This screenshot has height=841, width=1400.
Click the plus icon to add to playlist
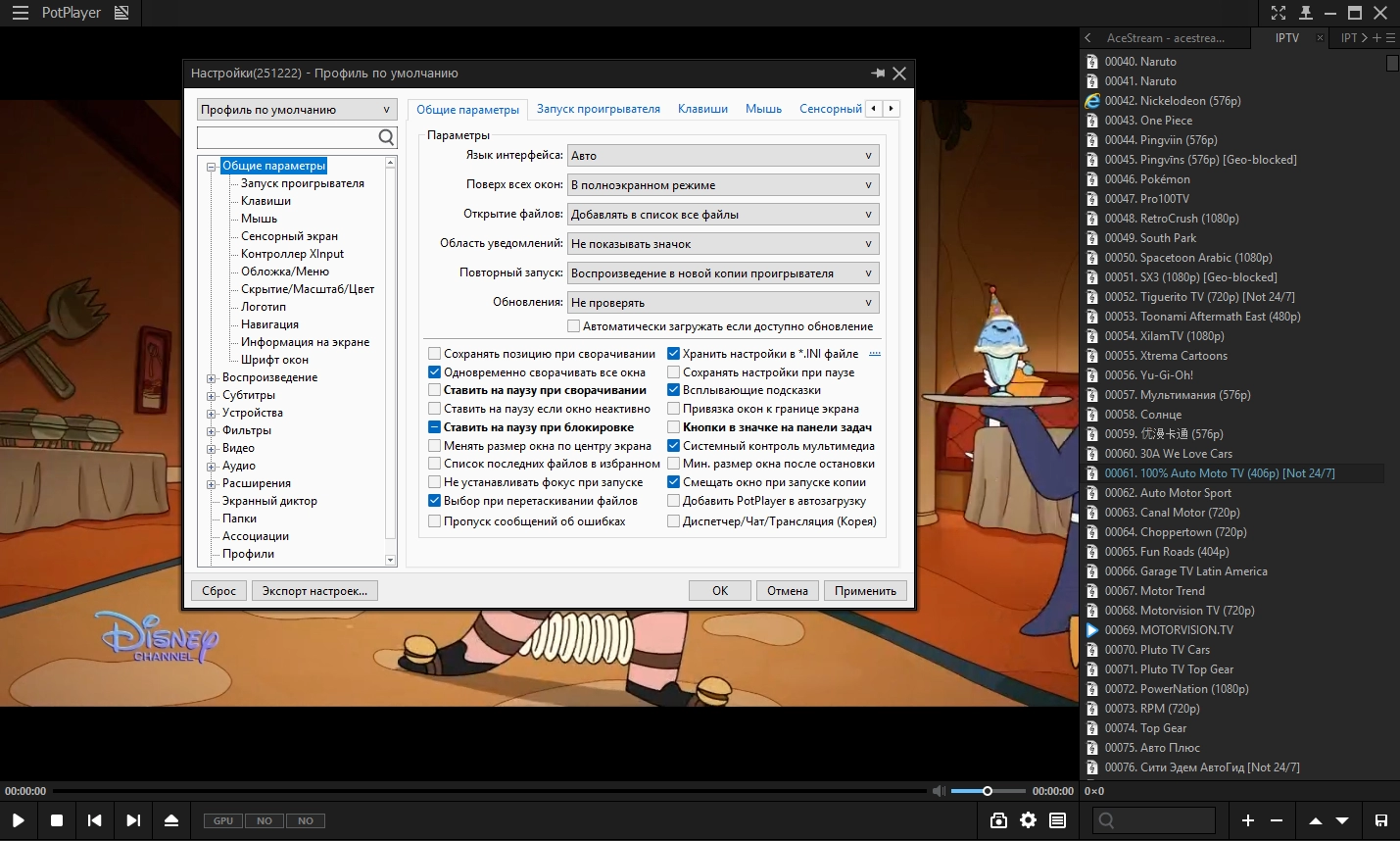coord(1248,820)
